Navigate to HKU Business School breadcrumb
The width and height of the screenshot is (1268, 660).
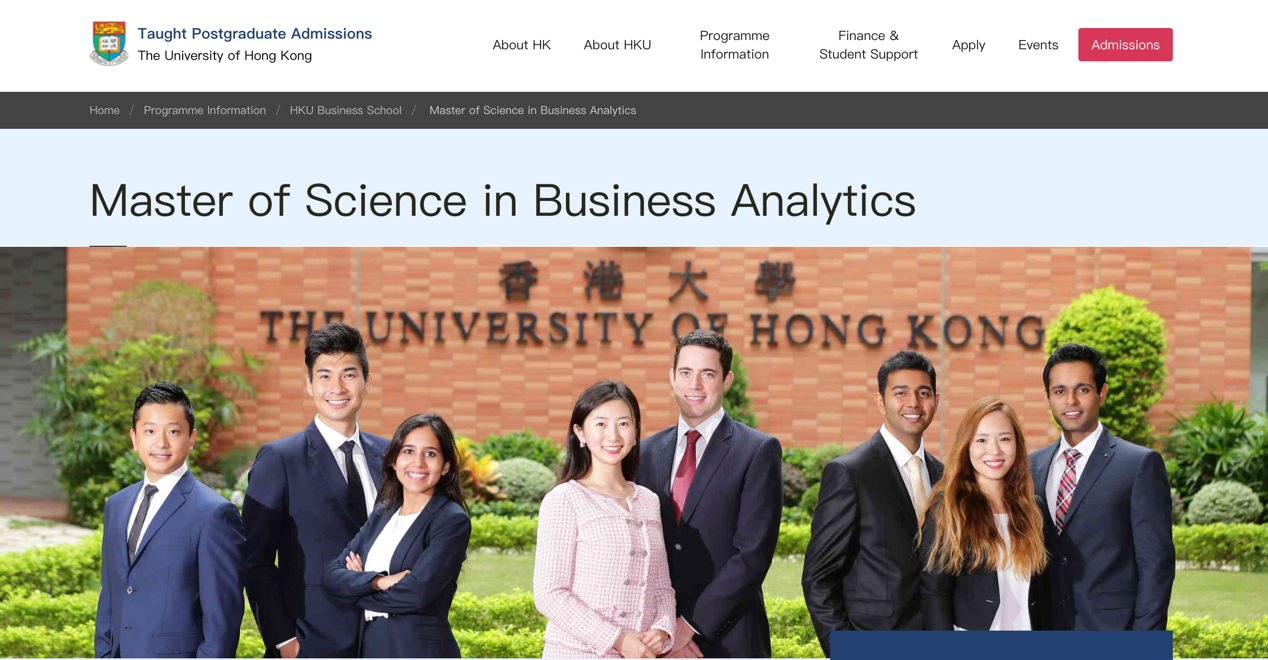345,110
